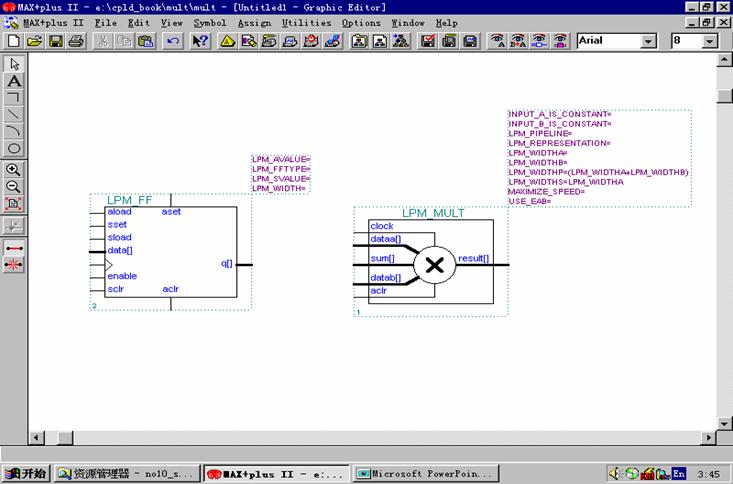Click the LPM_WIDTHA= parameter text

coord(538,153)
